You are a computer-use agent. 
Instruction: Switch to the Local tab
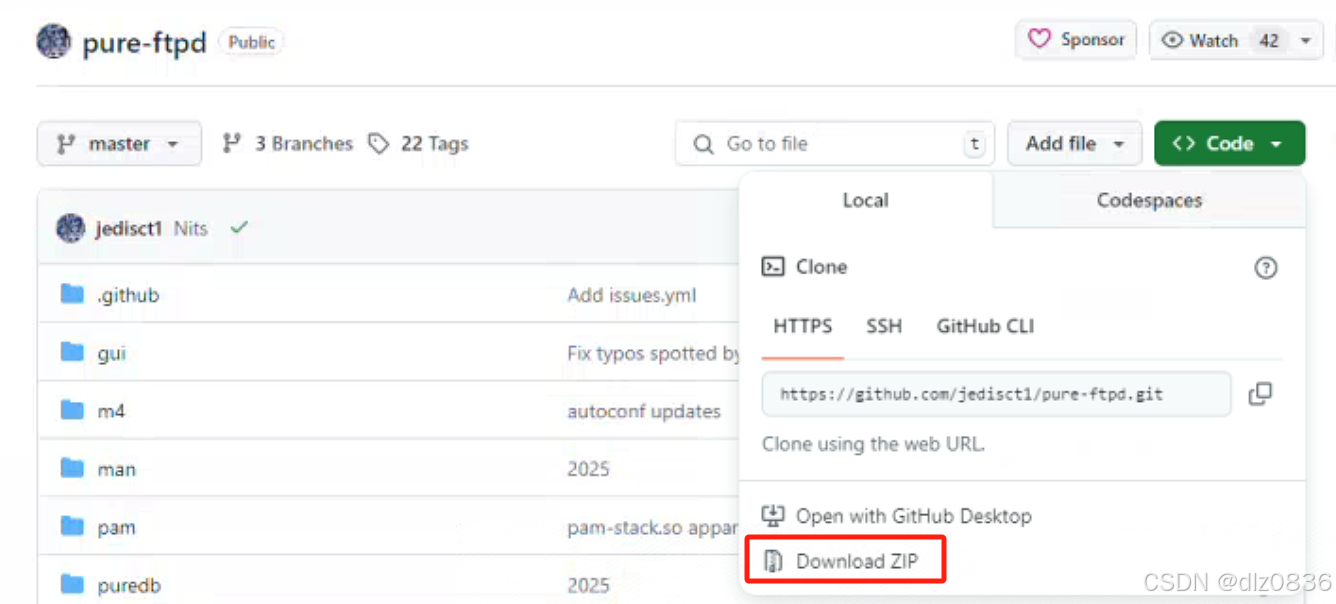pos(865,200)
